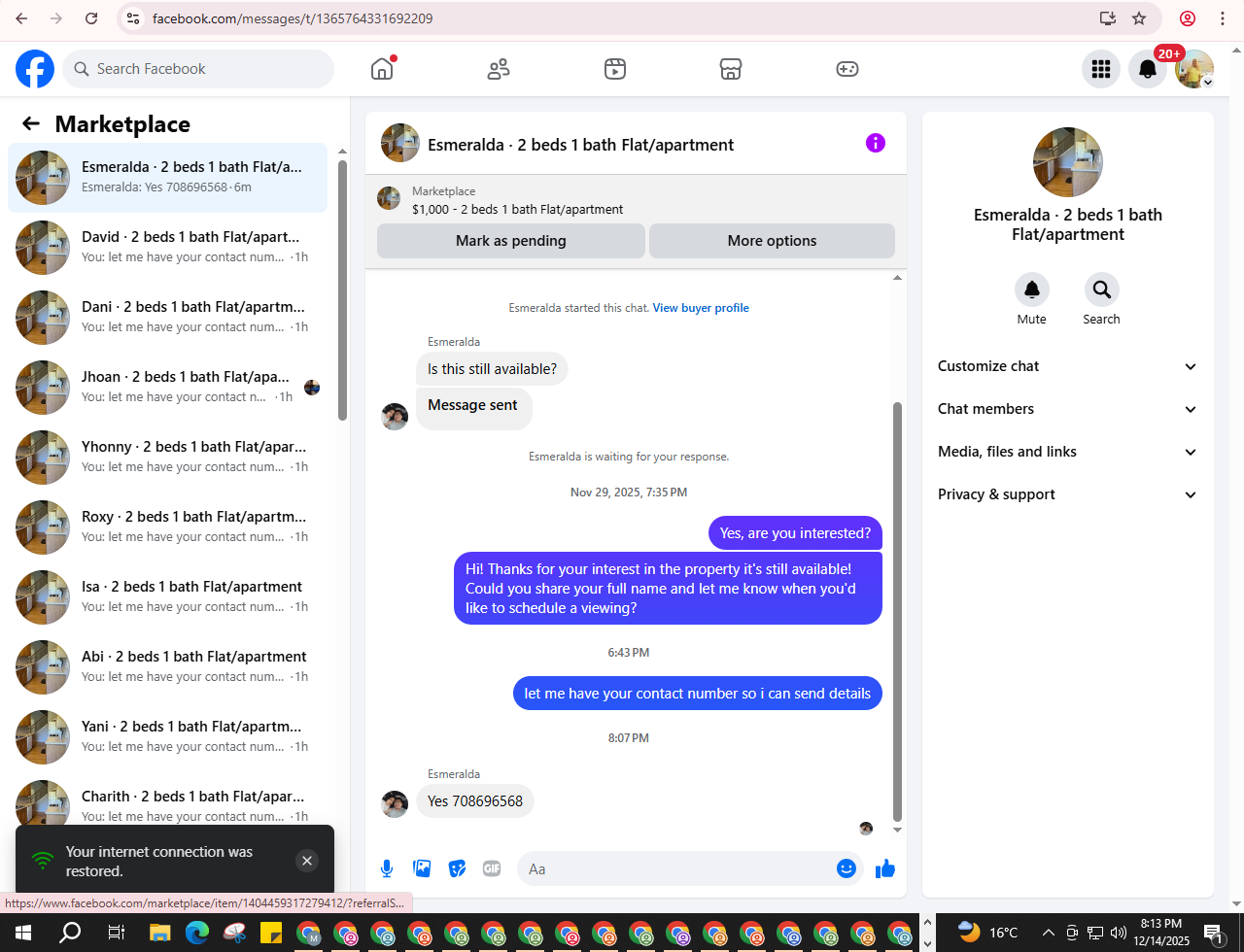The height and width of the screenshot is (952, 1244).
Task: Expand Media, files and links section
Action: [1067, 452]
